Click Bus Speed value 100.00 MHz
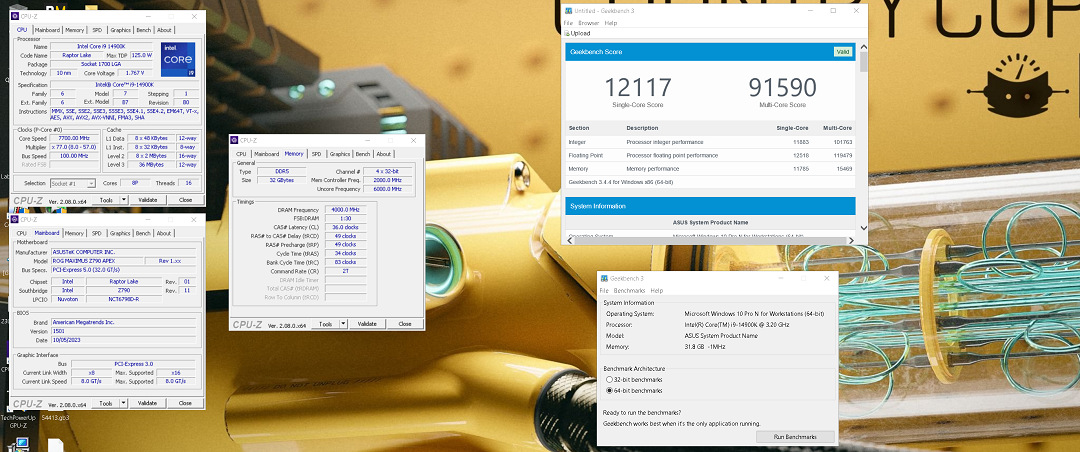 [72, 156]
